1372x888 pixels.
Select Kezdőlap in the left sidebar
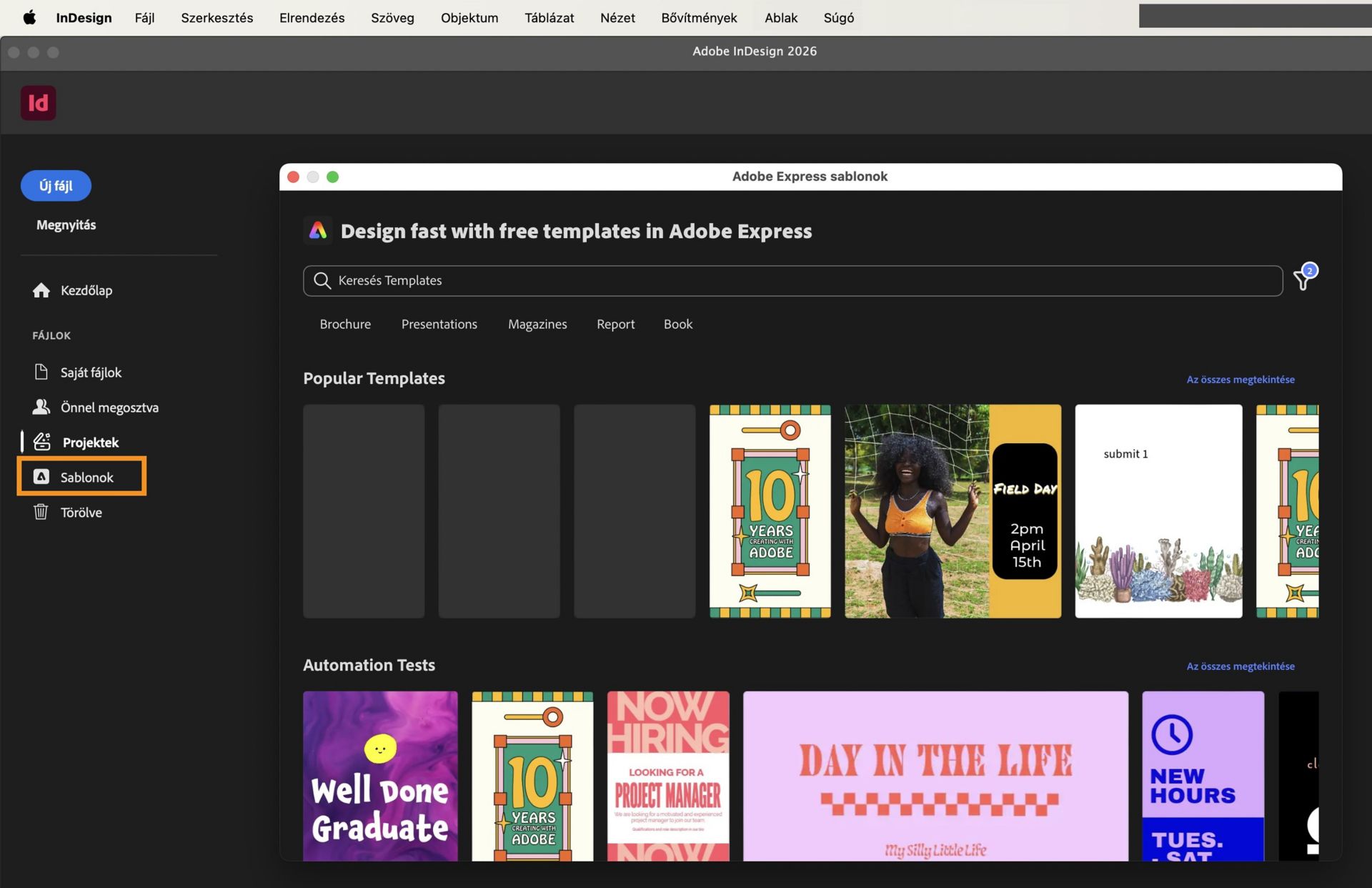click(86, 290)
